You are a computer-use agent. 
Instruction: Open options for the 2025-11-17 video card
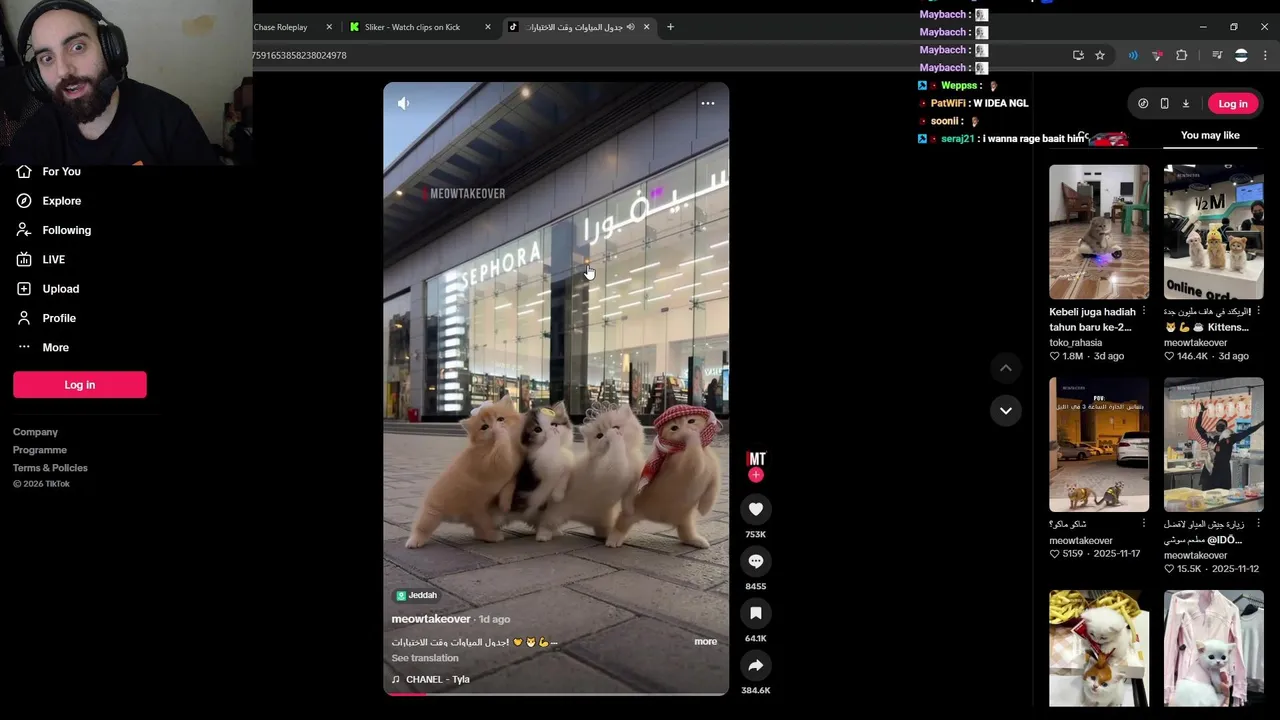[1144, 524]
